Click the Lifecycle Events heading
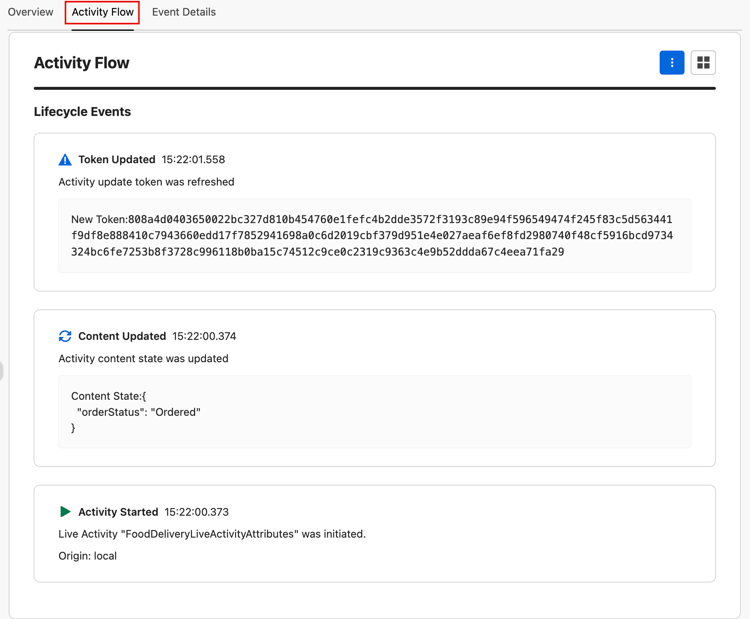 [82, 111]
